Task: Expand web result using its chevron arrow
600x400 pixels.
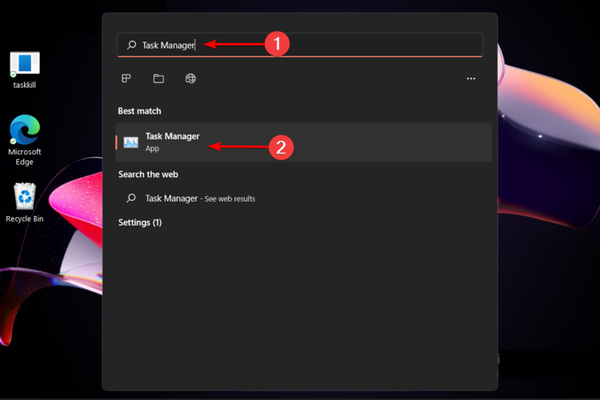Action: coord(476,198)
